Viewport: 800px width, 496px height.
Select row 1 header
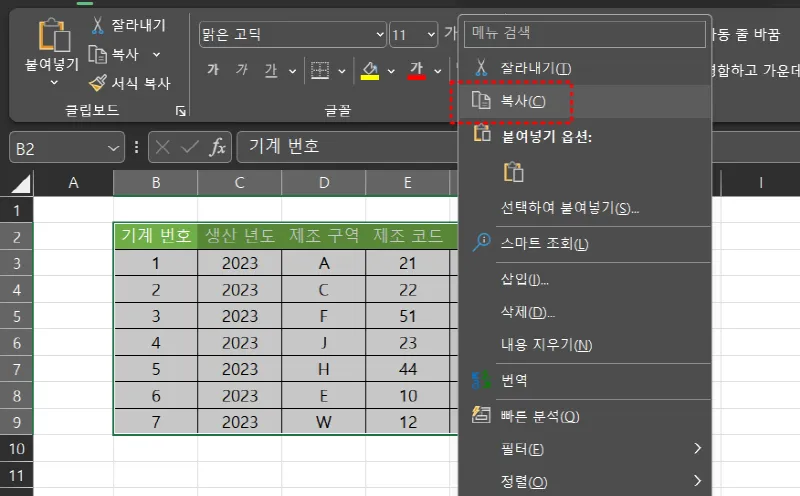point(16,210)
